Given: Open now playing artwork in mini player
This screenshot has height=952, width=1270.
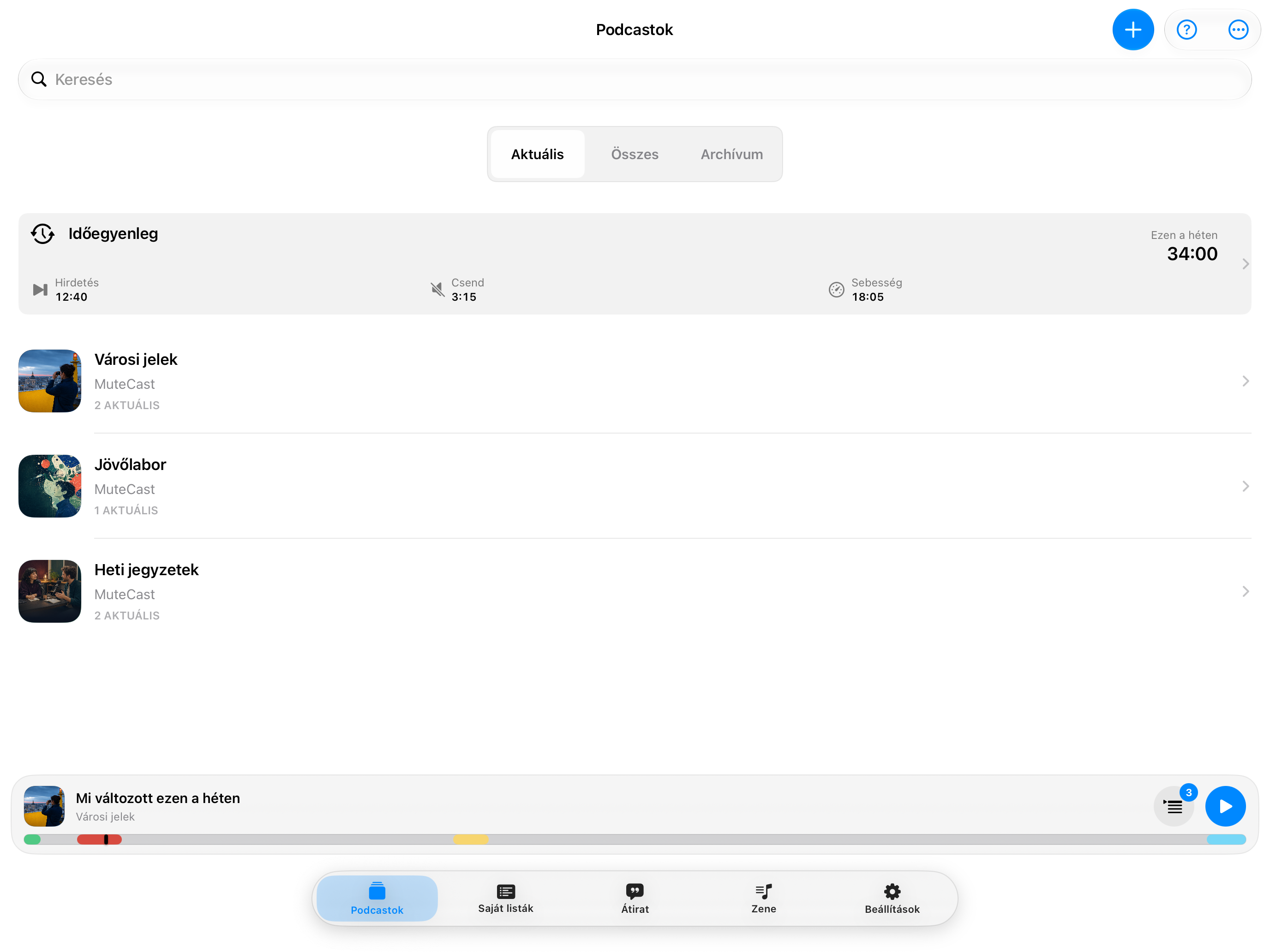Looking at the screenshot, I should click(44, 806).
